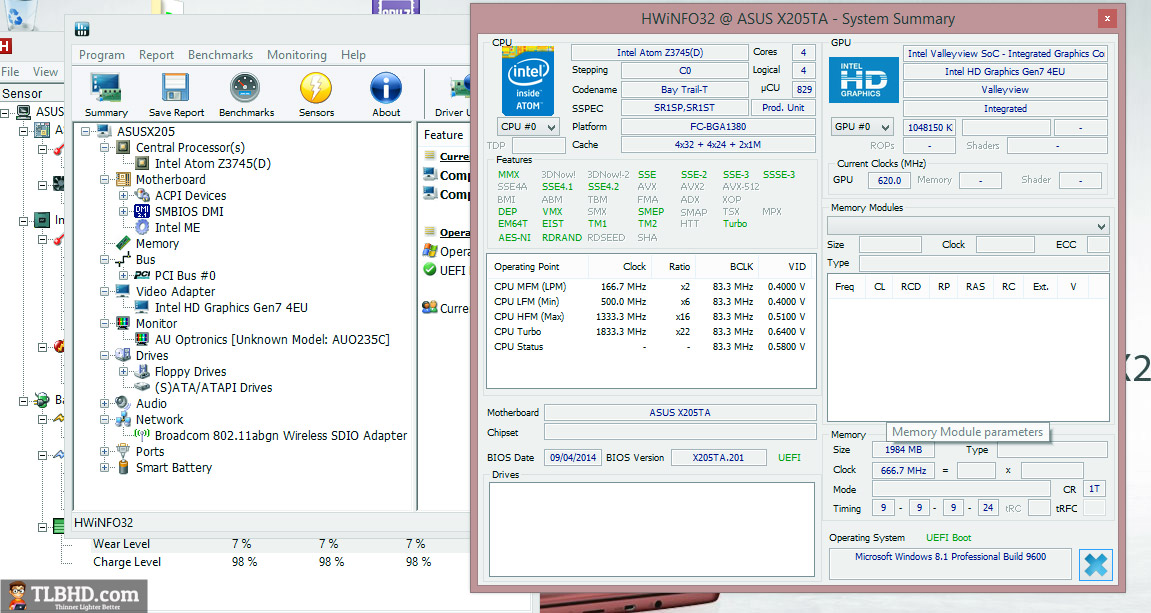1151x613 pixels.
Task: Click the Drives icon in tree
Action: [123, 355]
